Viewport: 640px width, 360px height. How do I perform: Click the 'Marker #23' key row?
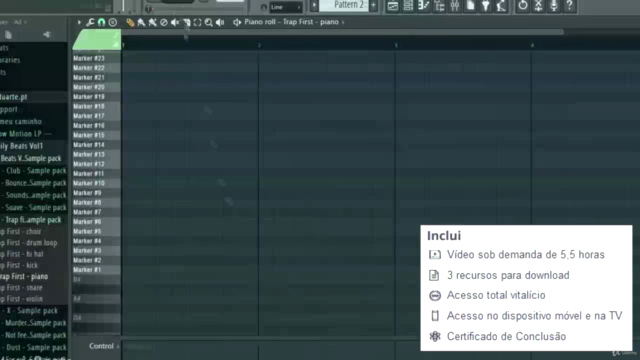click(96, 58)
